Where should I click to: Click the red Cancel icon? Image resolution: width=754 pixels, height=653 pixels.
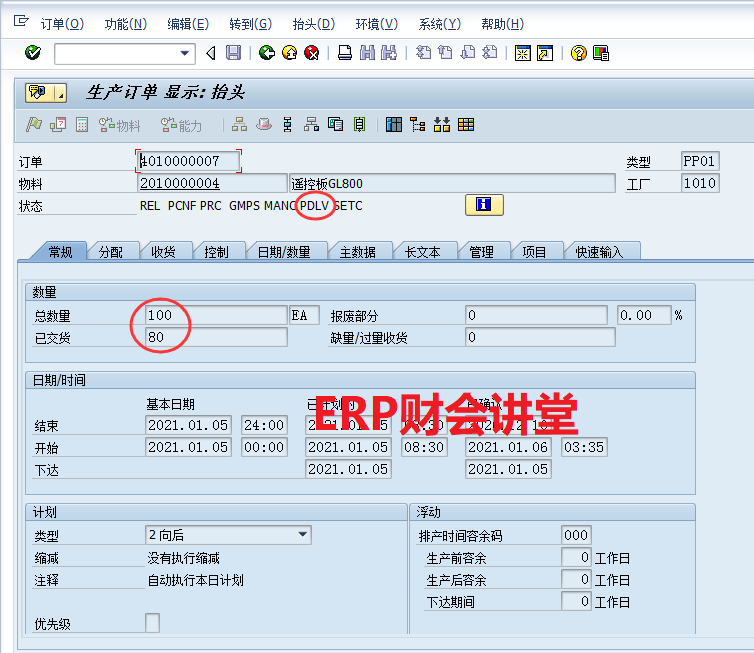311,53
